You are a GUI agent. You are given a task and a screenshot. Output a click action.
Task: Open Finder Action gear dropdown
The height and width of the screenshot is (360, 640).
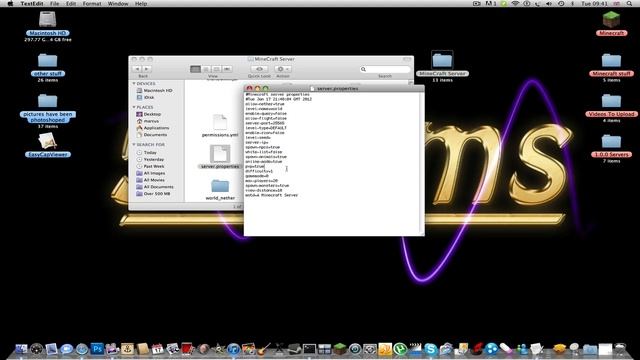283,69
